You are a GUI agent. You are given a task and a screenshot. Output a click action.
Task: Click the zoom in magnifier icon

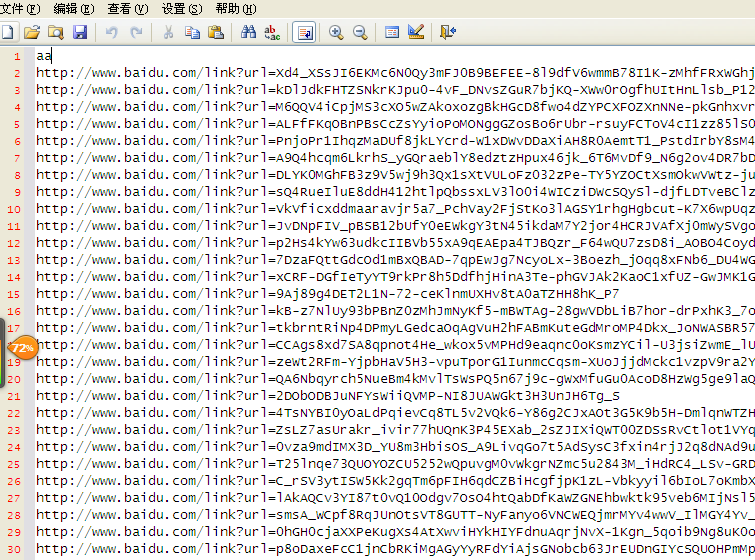click(336, 33)
